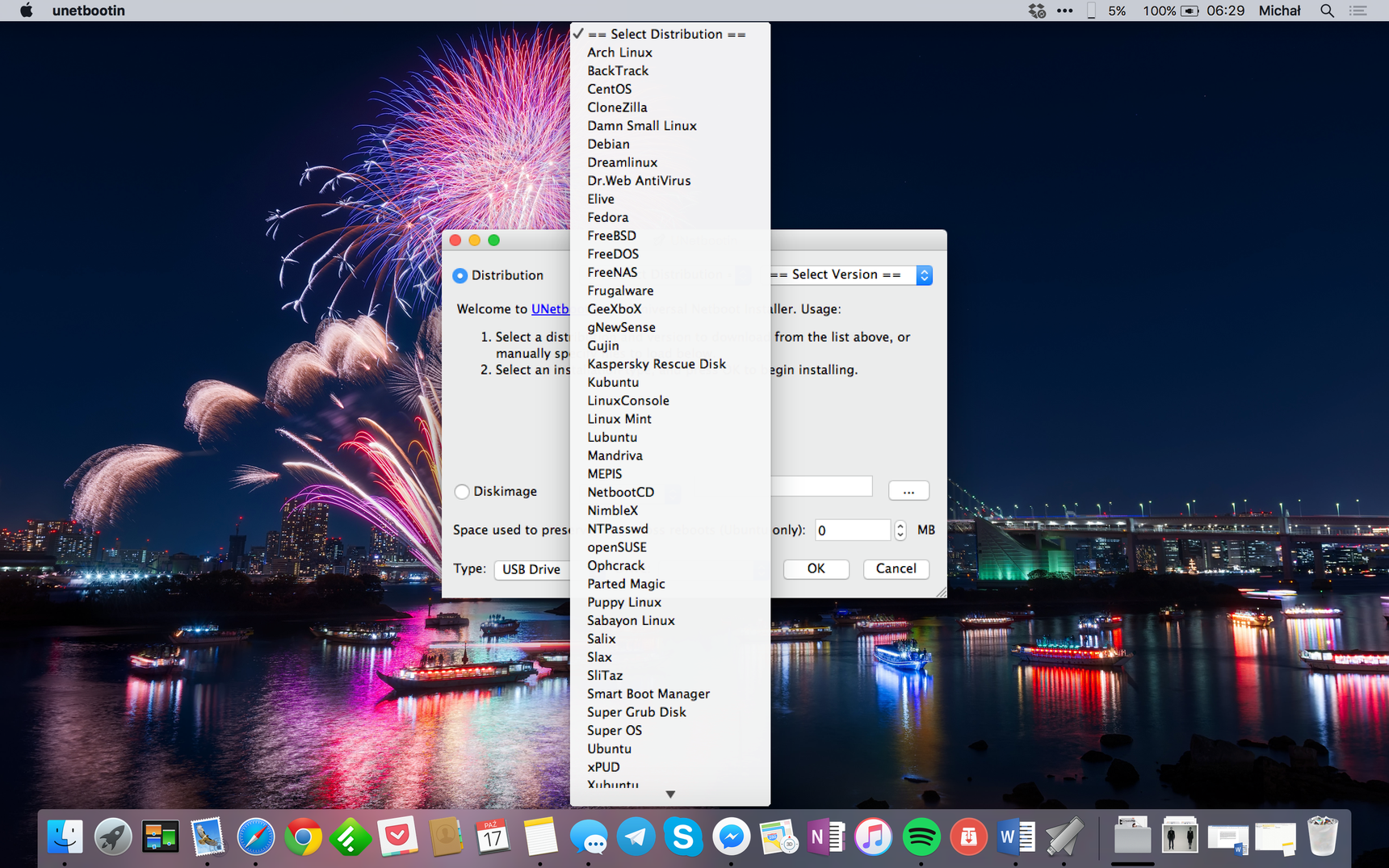This screenshot has height=868, width=1389.
Task: Launch OneNote from the dock
Action: click(x=826, y=837)
